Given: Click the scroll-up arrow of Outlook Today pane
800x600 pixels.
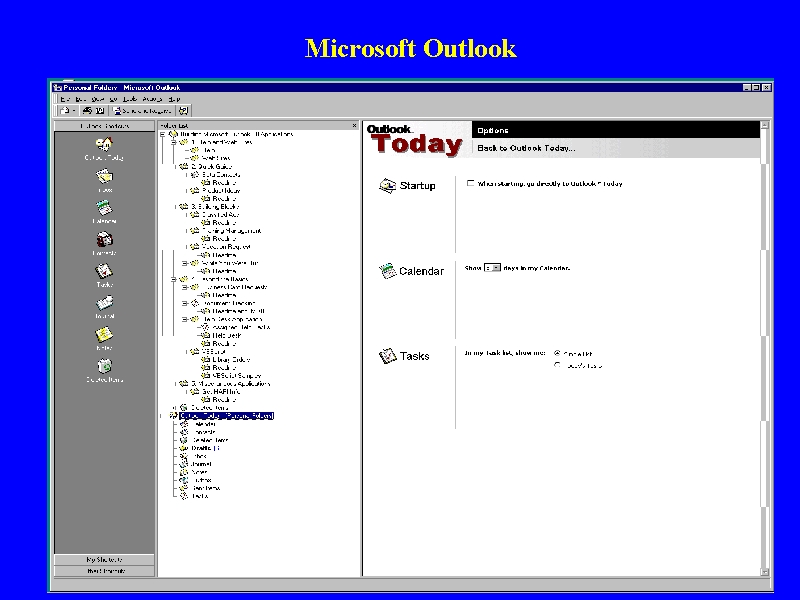Looking at the screenshot, I should pyautogui.click(x=764, y=125).
